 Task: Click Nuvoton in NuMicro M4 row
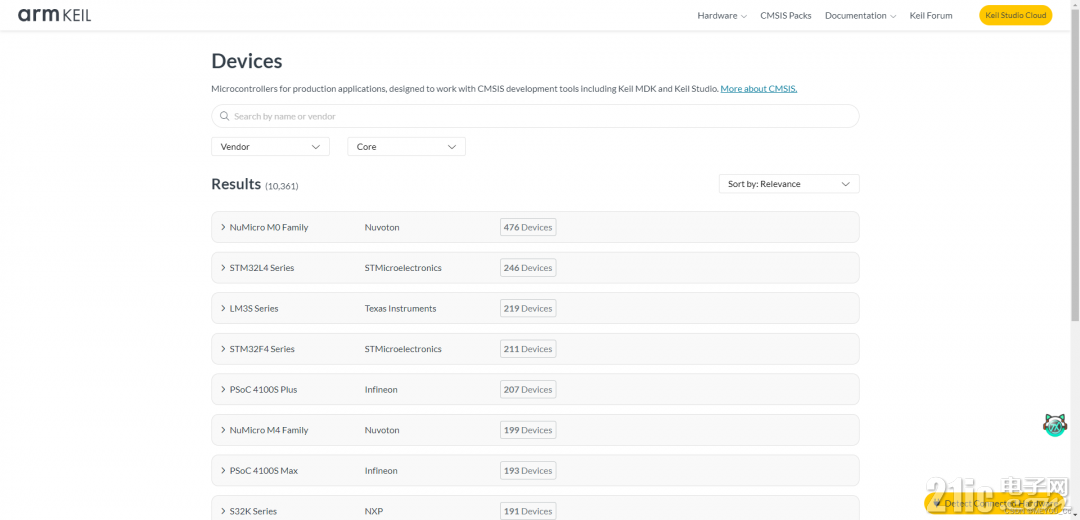(x=382, y=430)
